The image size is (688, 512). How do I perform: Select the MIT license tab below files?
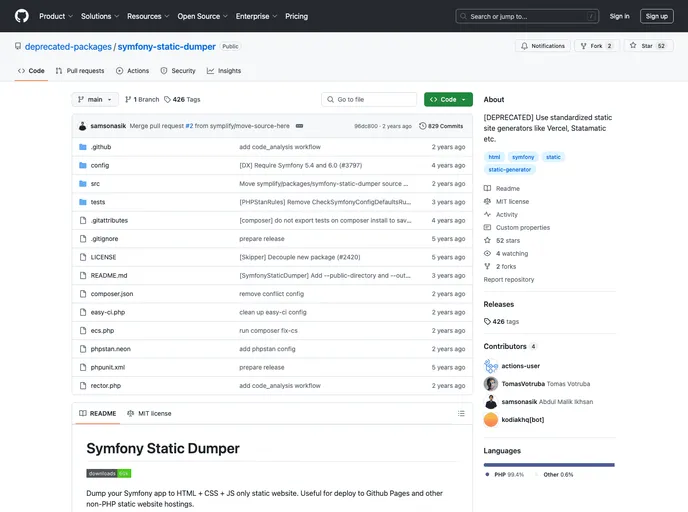(149, 413)
